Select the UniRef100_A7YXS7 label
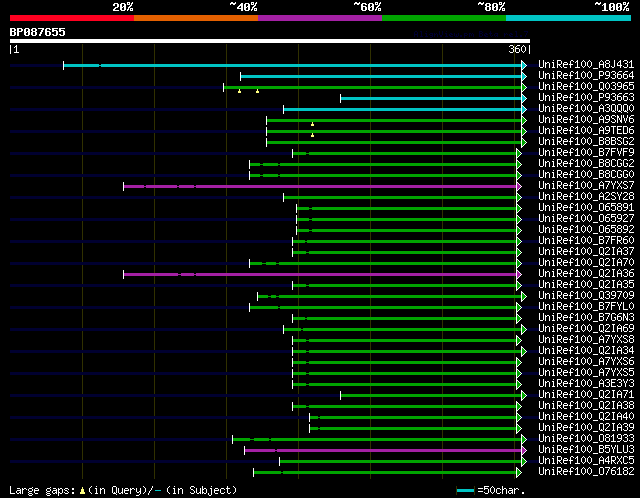The image size is (640, 498). coord(586,186)
